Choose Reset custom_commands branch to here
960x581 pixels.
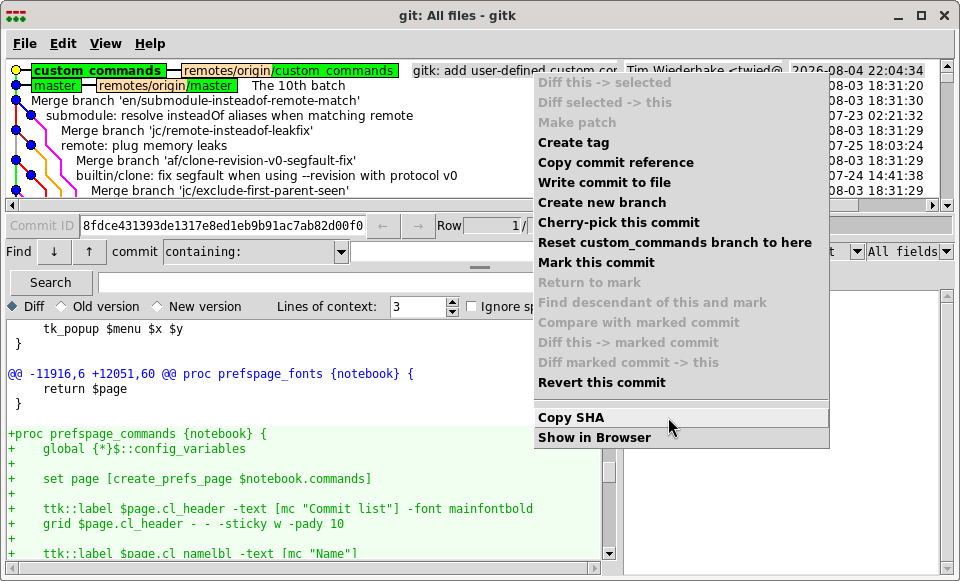coord(681,242)
